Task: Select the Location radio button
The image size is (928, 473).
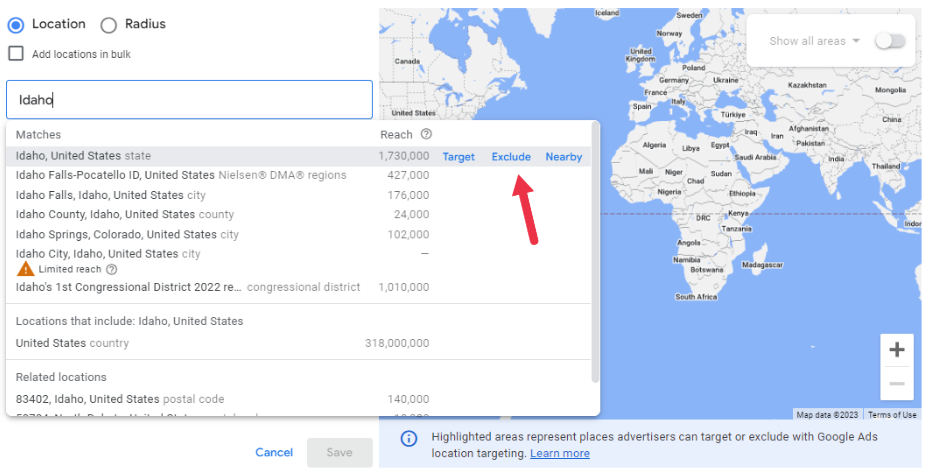Action: [x=16, y=25]
